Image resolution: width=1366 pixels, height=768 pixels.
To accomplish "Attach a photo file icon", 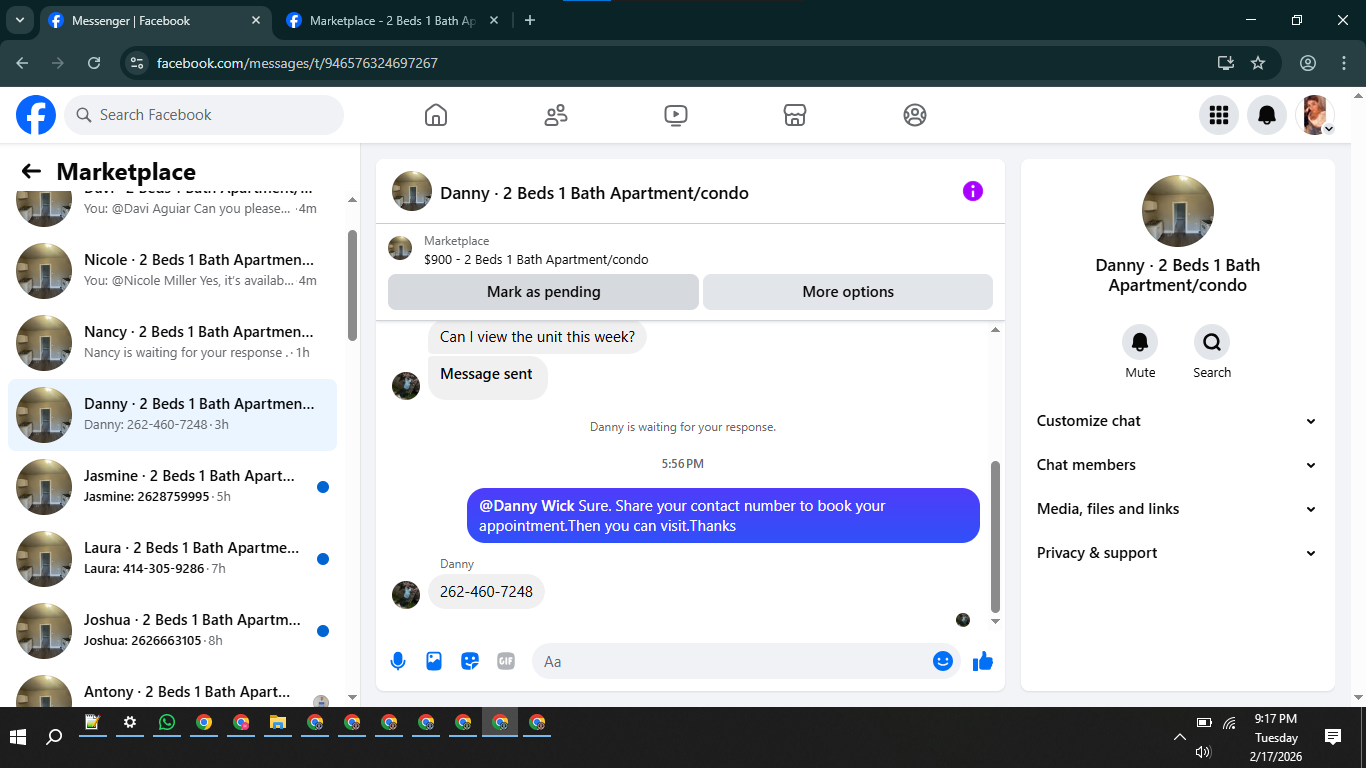I will click(x=434, y=661).
